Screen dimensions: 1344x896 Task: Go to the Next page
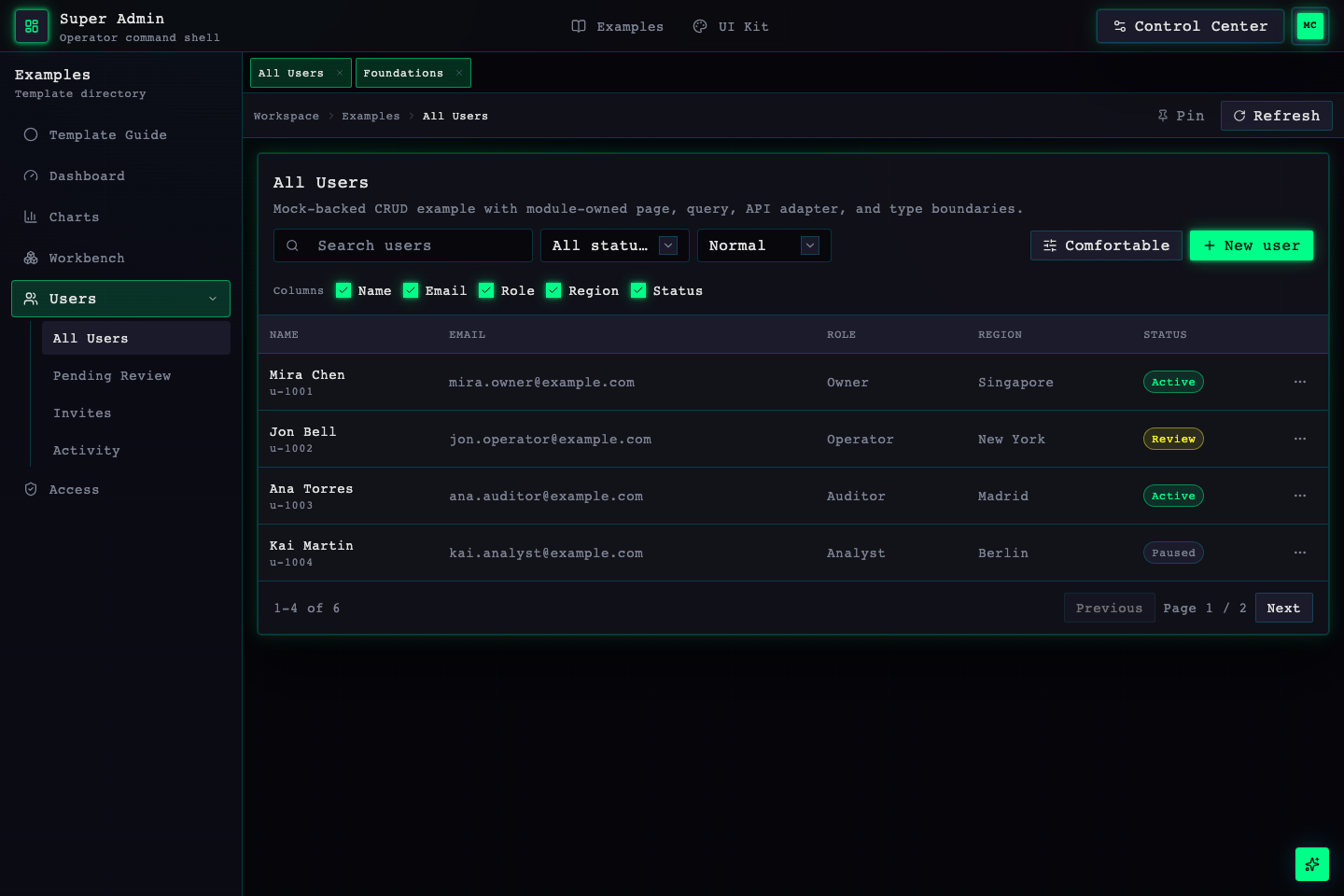tap(1284, 608)
